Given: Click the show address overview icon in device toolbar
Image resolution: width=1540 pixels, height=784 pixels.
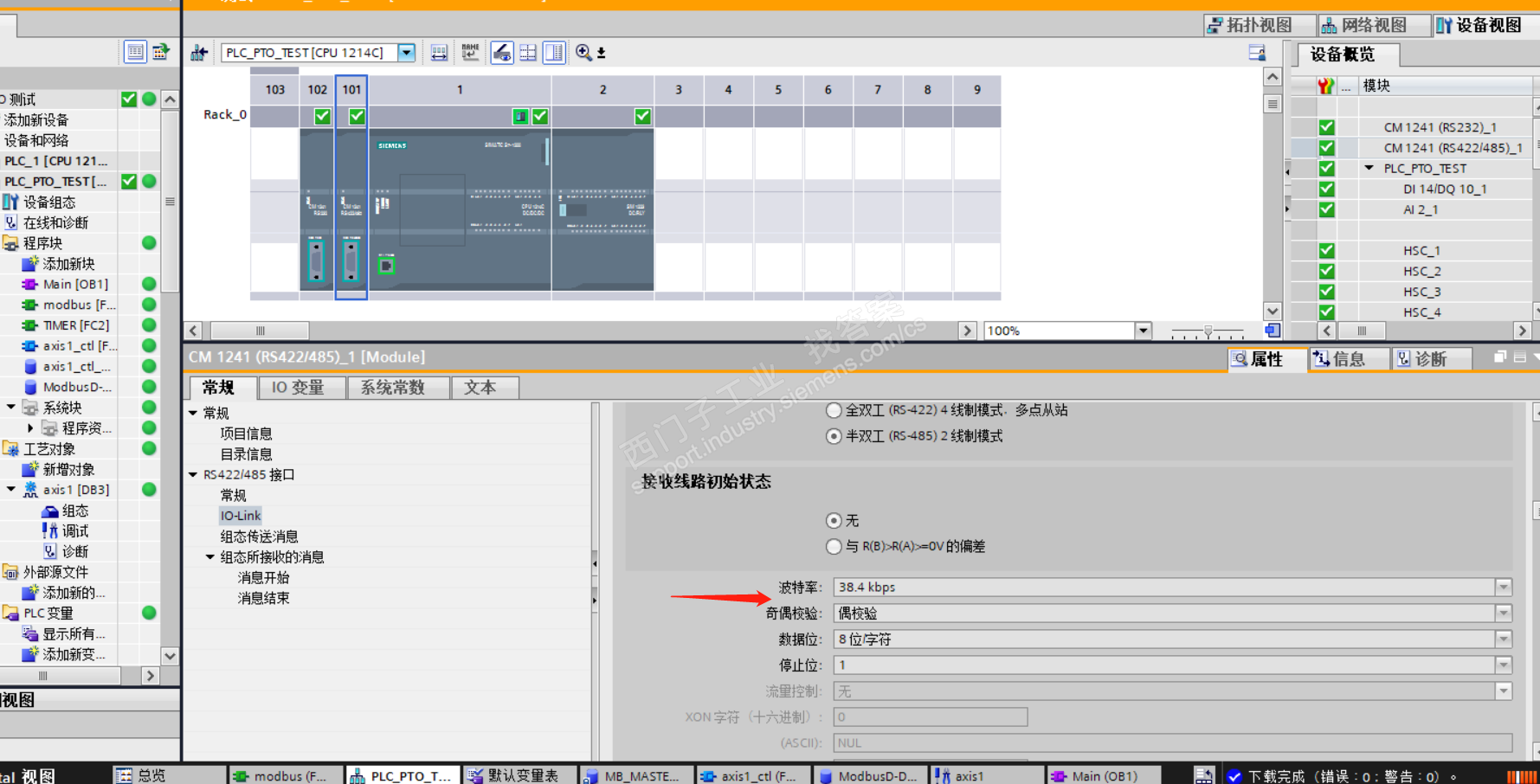Looking at the screenshot, I should coord(439,53).
